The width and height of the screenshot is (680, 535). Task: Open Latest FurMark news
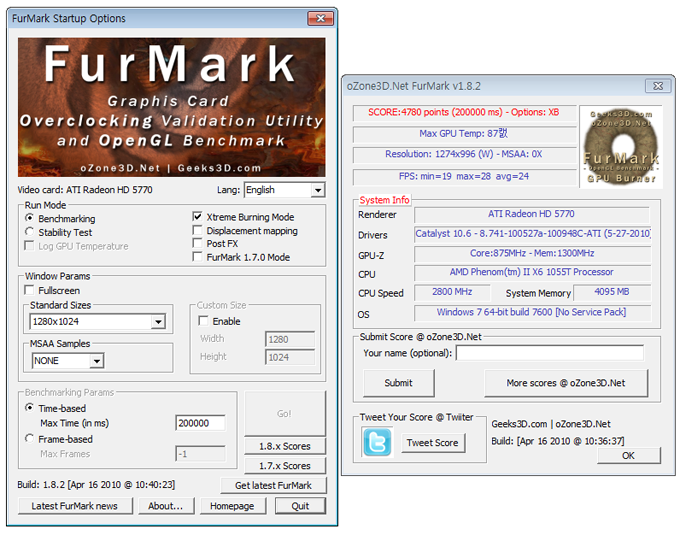click(75, 506)
